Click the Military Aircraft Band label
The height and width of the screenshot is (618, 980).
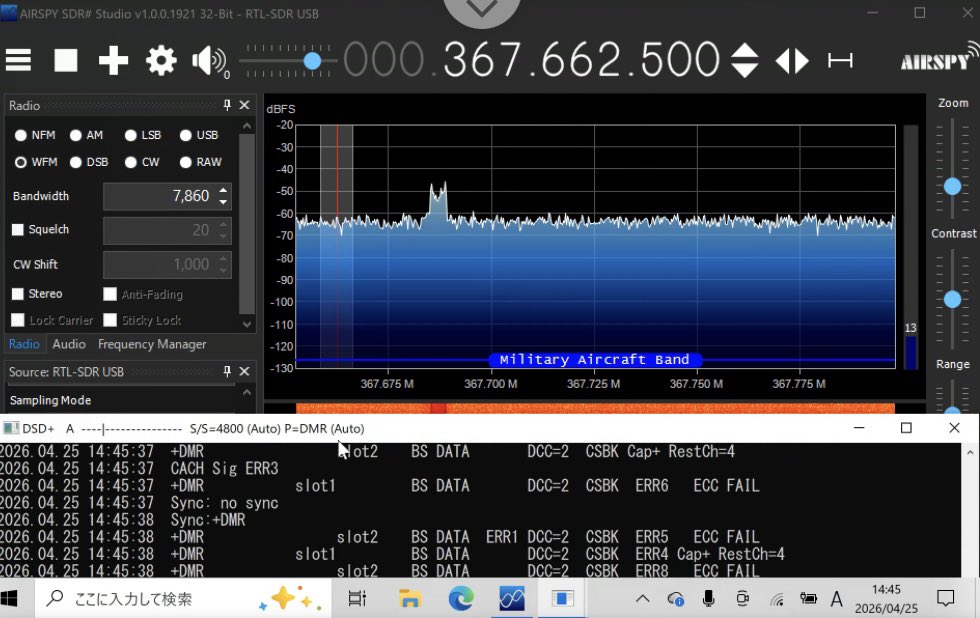[594, 360]
